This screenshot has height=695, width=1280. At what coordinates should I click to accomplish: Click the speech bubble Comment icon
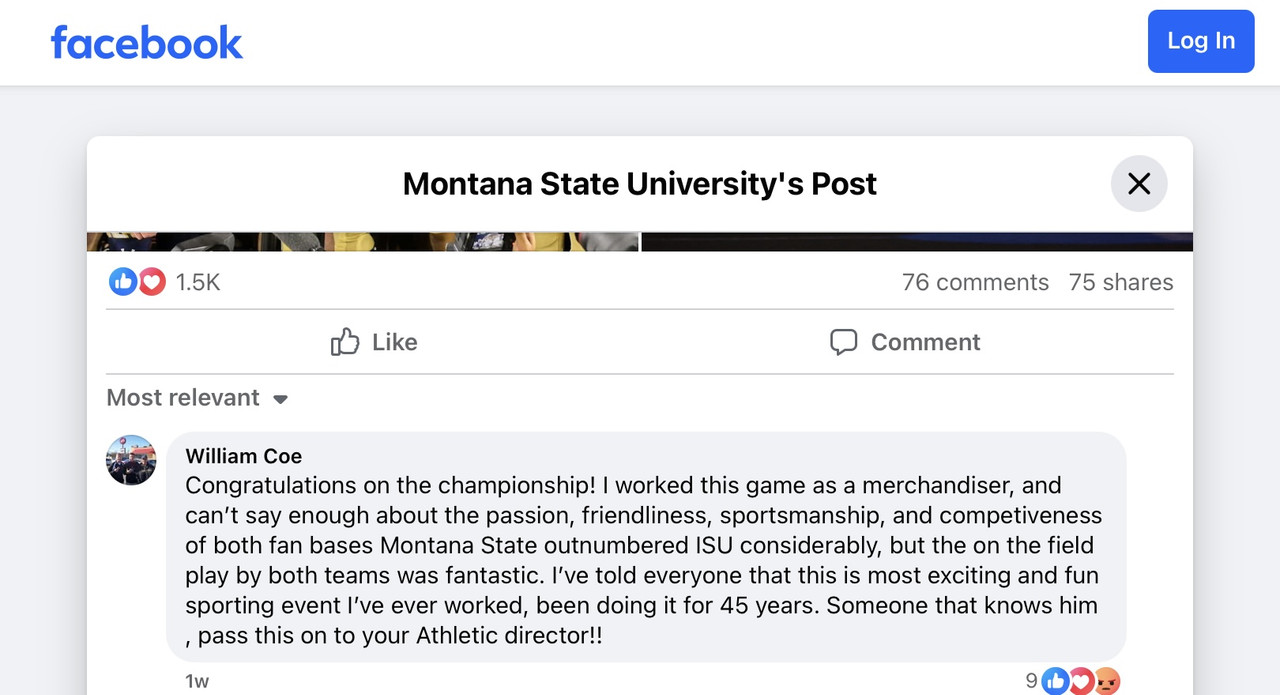tap(843, 342)
